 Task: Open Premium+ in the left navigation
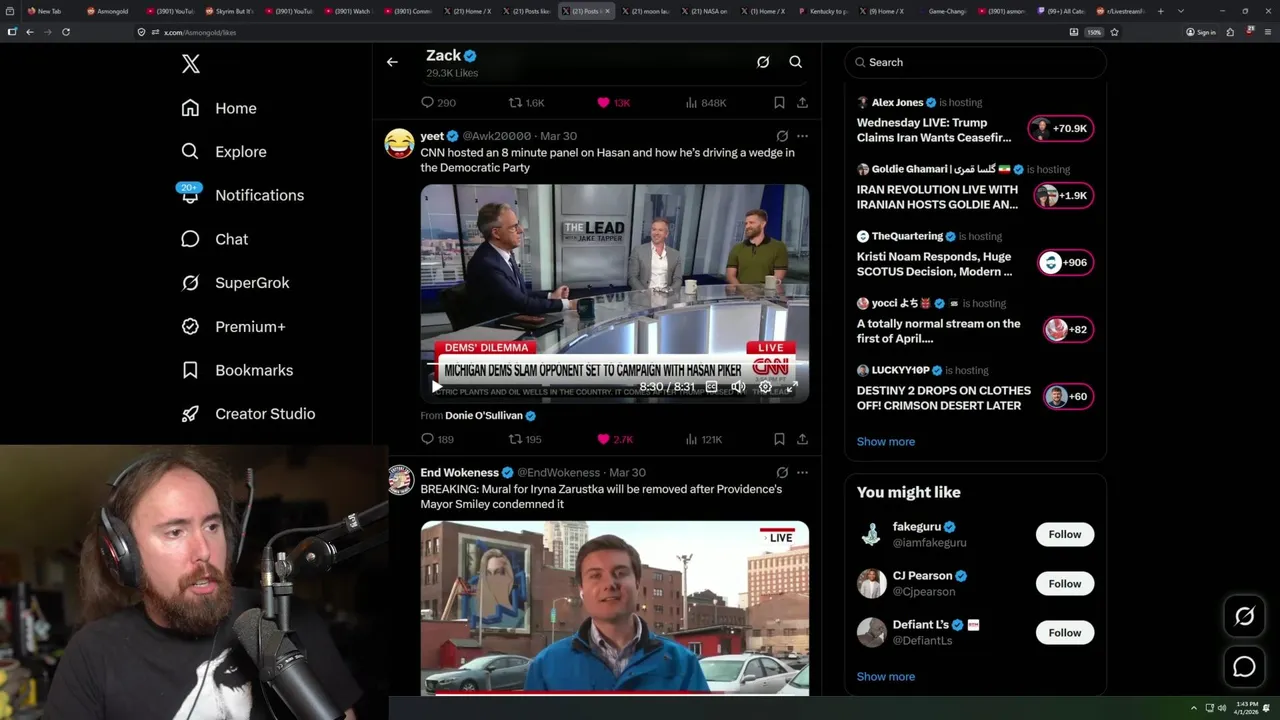click(x=233, y=327)
